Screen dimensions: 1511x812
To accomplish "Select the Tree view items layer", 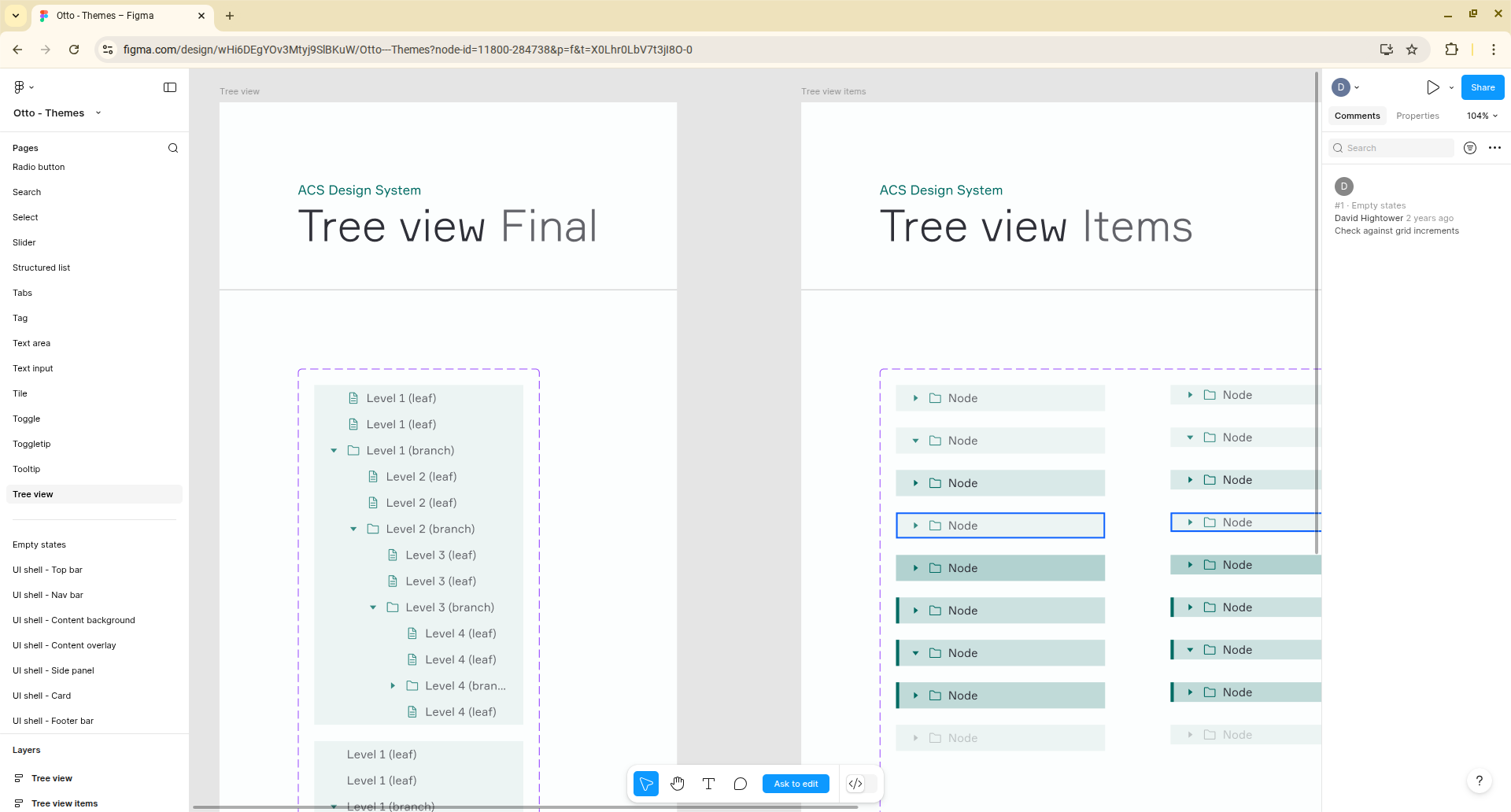I will pyautogui.click(x=65, y=803).
